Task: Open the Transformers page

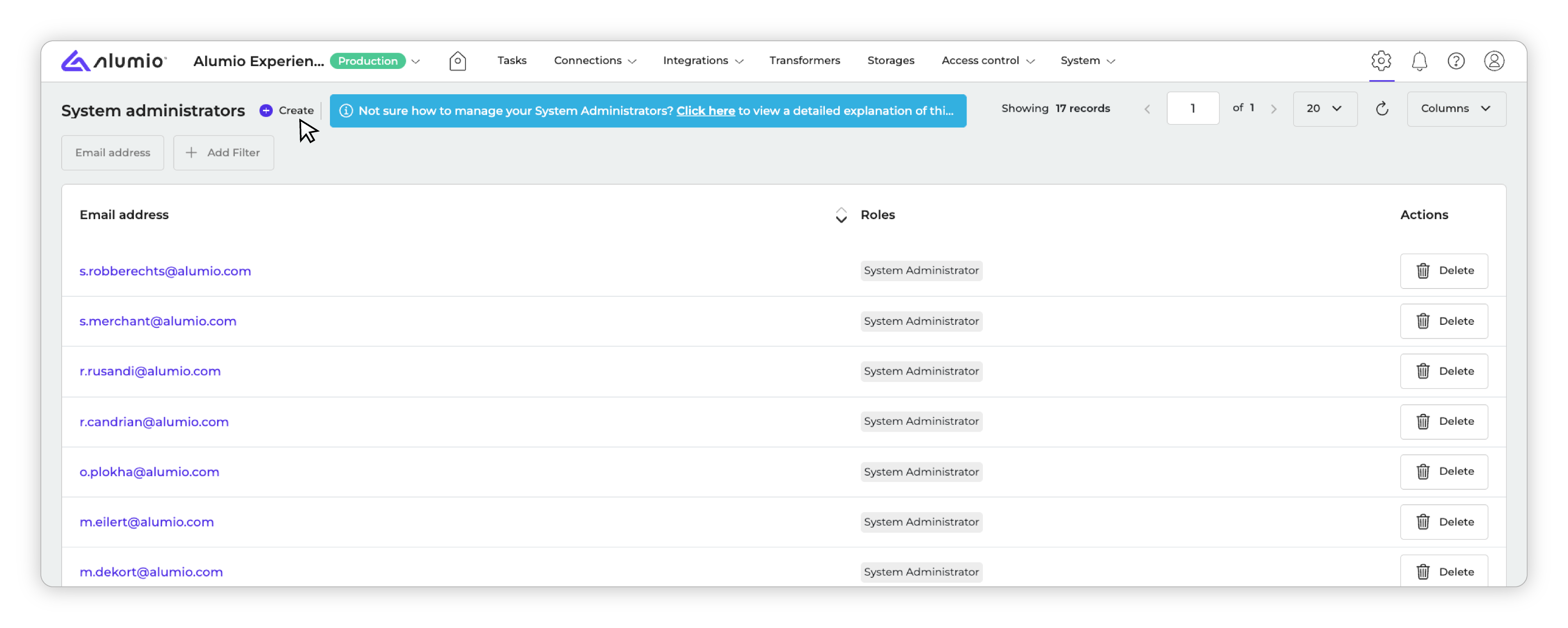Action: coord(804,61)
